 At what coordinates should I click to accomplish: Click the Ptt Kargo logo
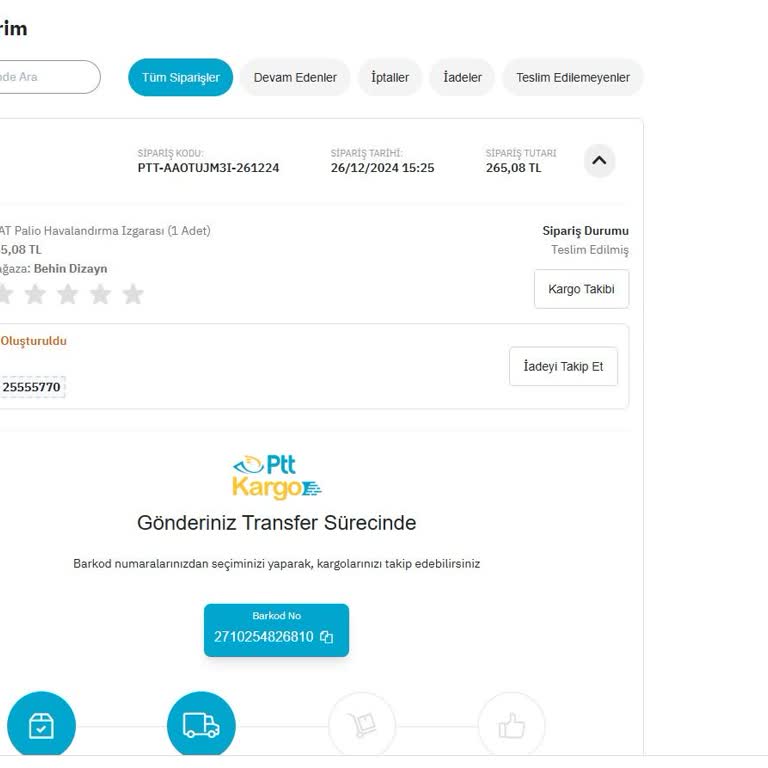click(277, 477)
